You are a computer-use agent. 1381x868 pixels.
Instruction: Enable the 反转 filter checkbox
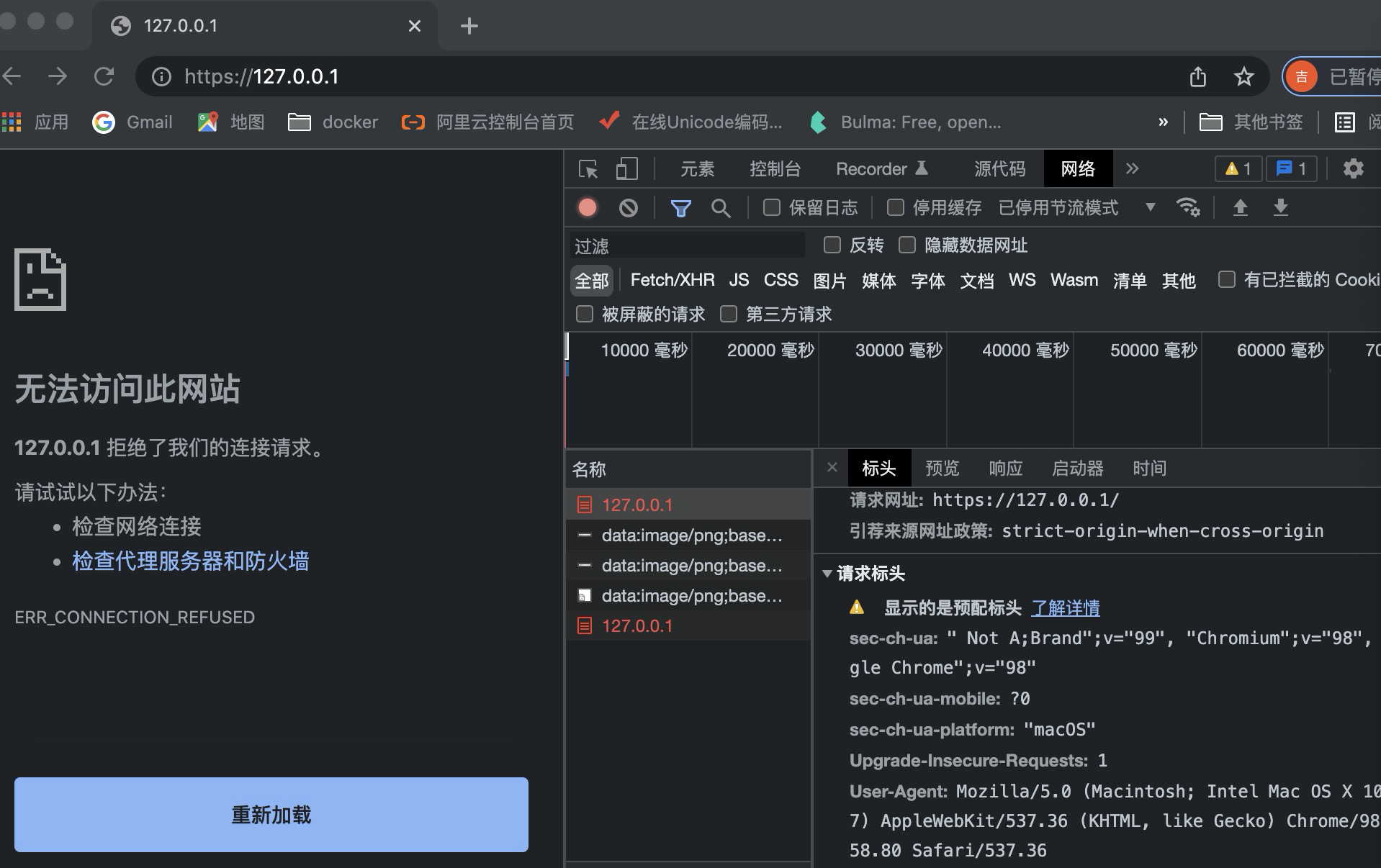point(832,245)
